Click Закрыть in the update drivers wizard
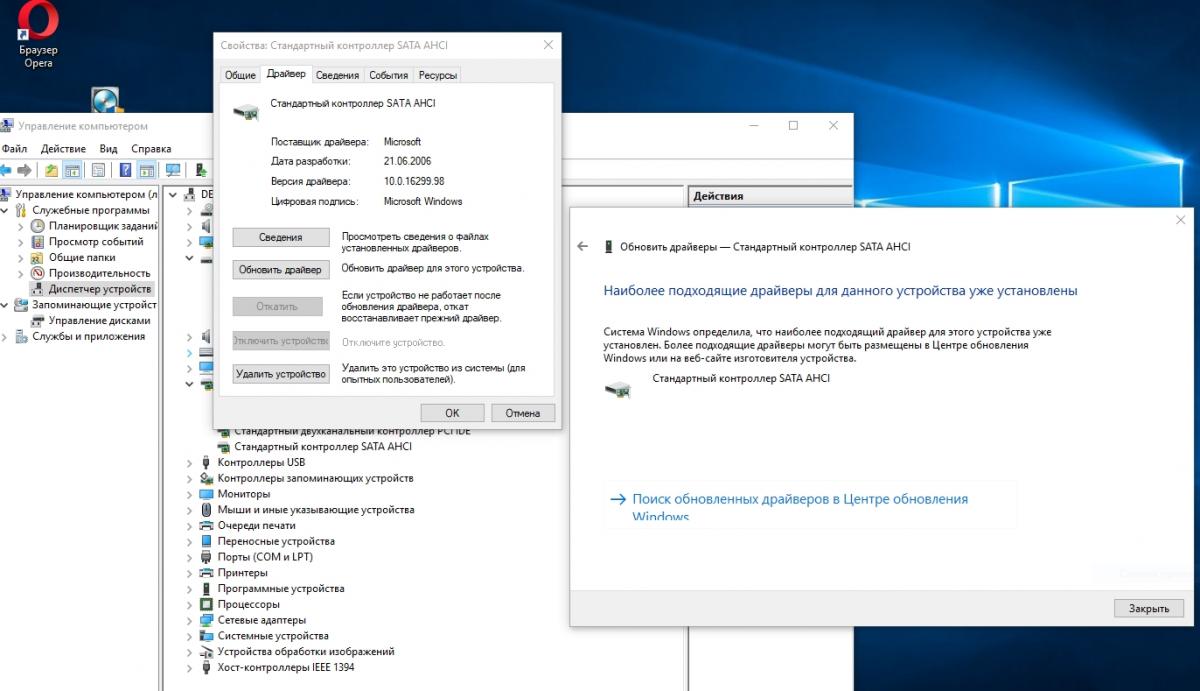Viewport: 1200px width, 691px height. coord(1149,608)
